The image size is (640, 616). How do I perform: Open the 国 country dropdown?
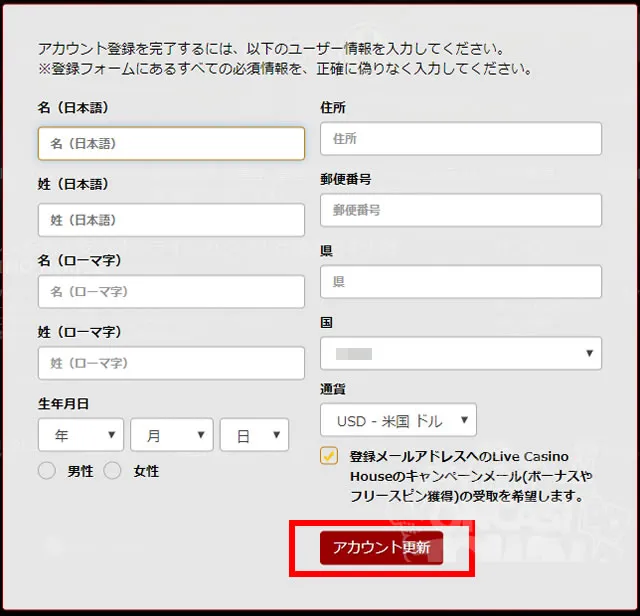click(x=461, y=353)
